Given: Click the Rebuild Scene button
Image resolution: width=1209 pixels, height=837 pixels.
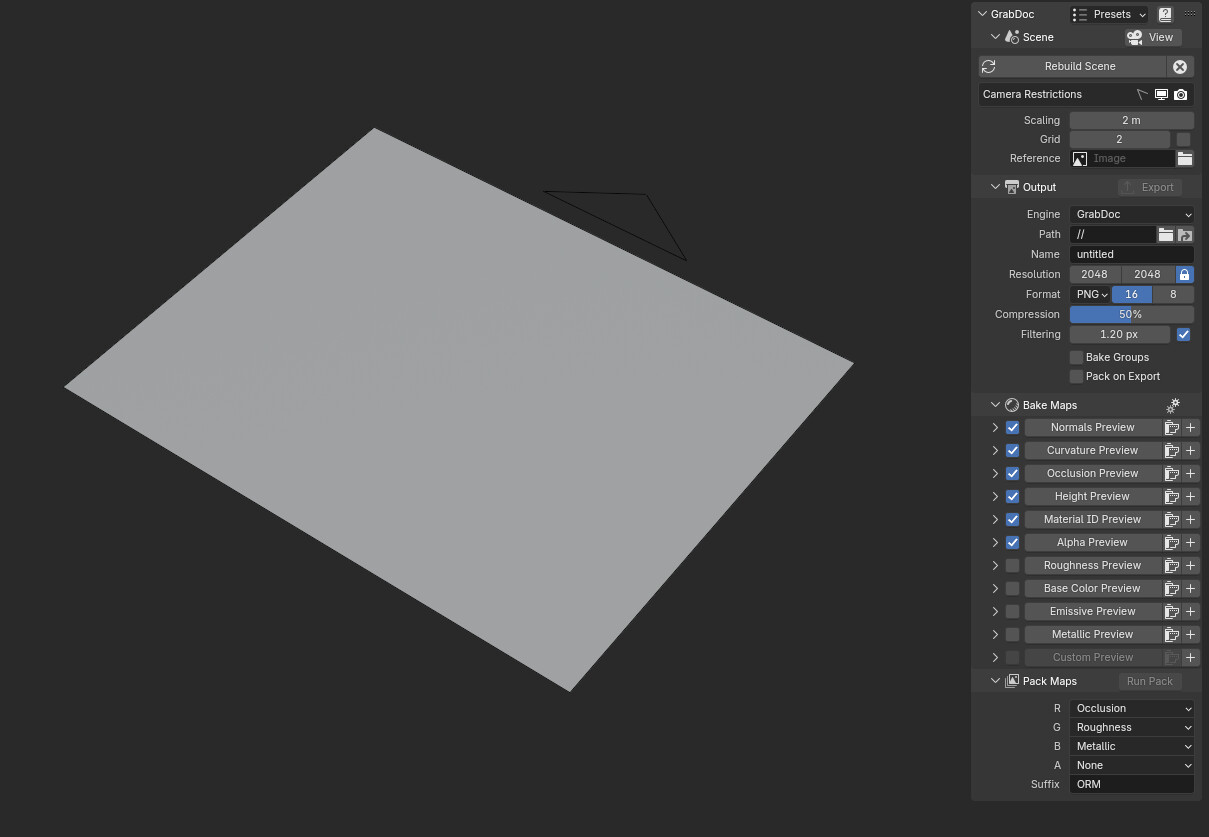Looking at the screenshot, I should 1080,66.
